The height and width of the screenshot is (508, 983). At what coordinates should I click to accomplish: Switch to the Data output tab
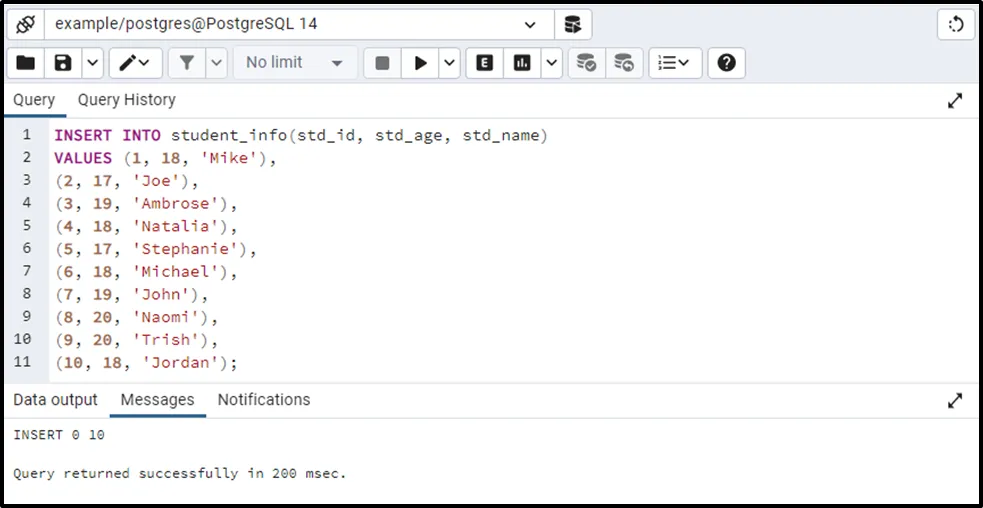click(55, 400)
